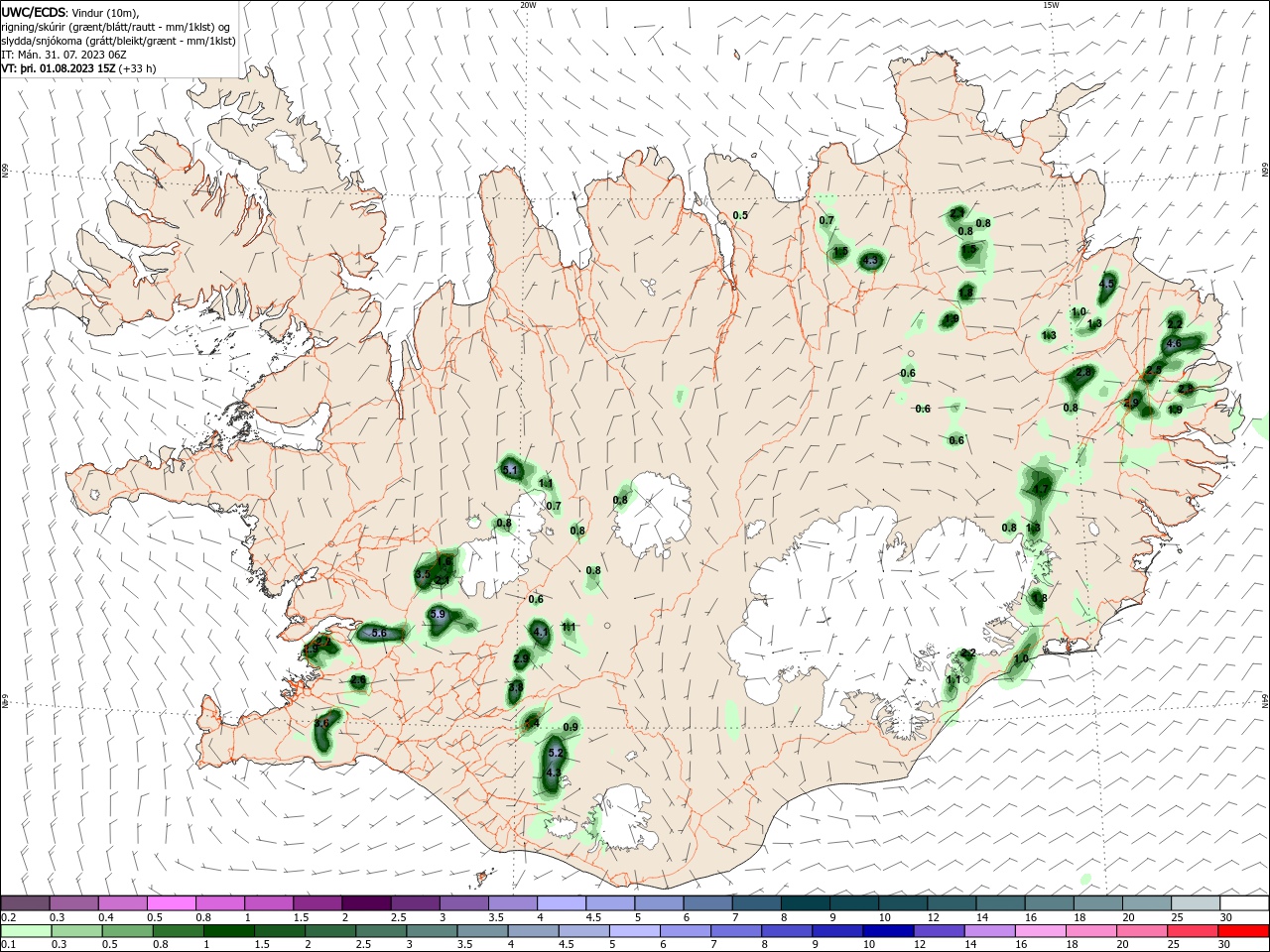Select the 0.5 bright pink upper legend swatch

171,903
